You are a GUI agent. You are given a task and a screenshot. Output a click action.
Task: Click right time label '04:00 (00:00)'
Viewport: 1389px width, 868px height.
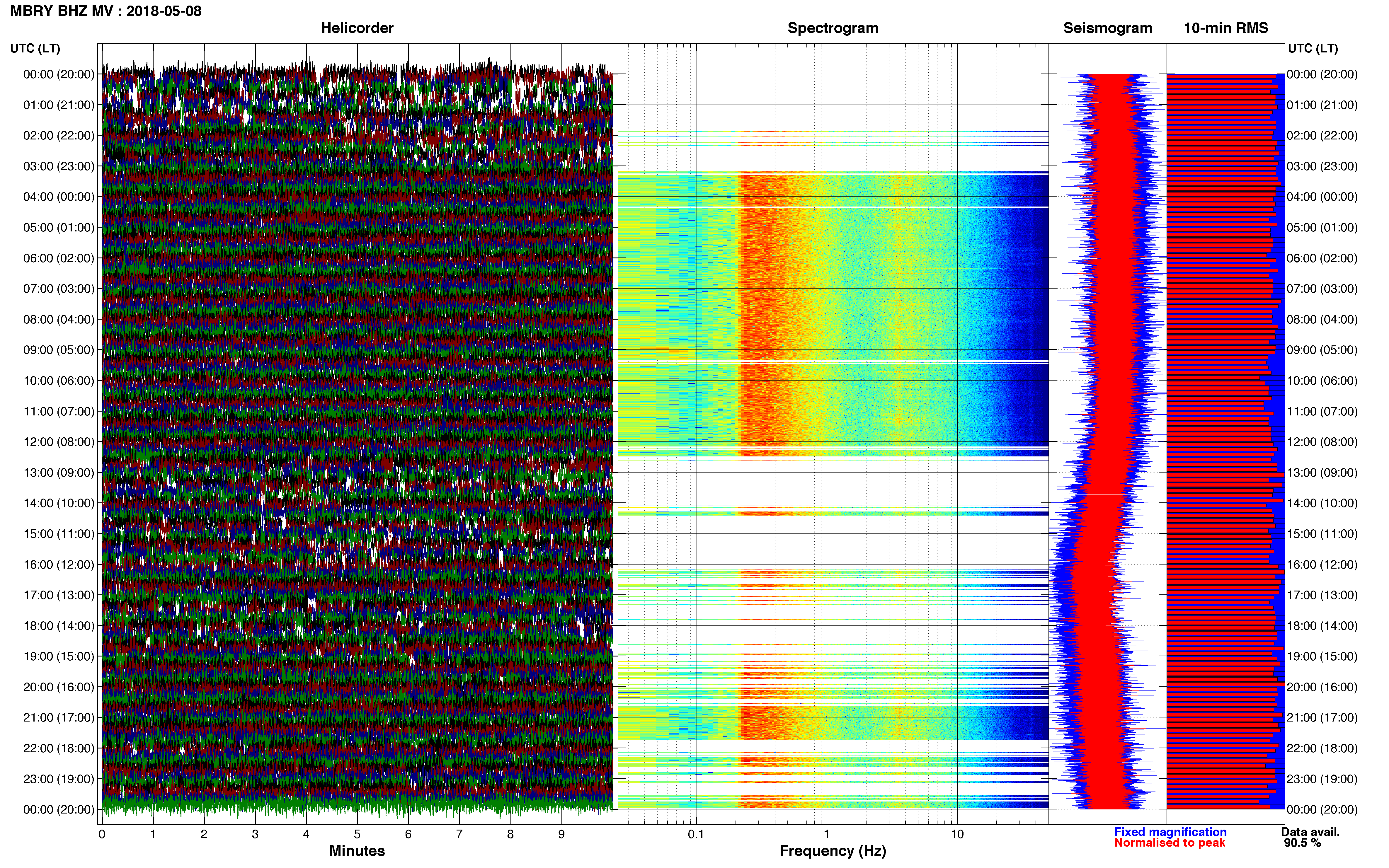click(1322, 197)
